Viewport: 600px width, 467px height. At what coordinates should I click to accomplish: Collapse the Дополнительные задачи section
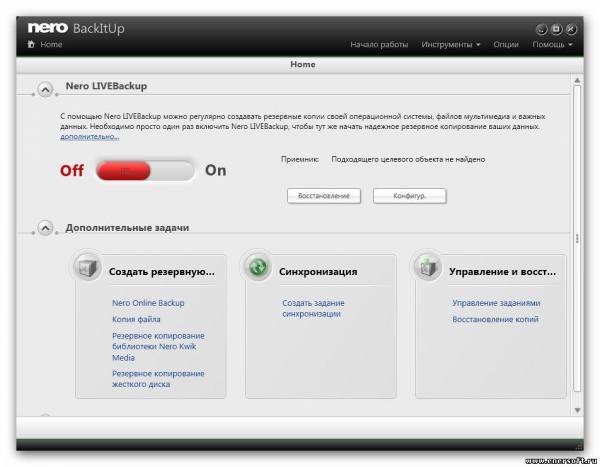pos(45,228)
